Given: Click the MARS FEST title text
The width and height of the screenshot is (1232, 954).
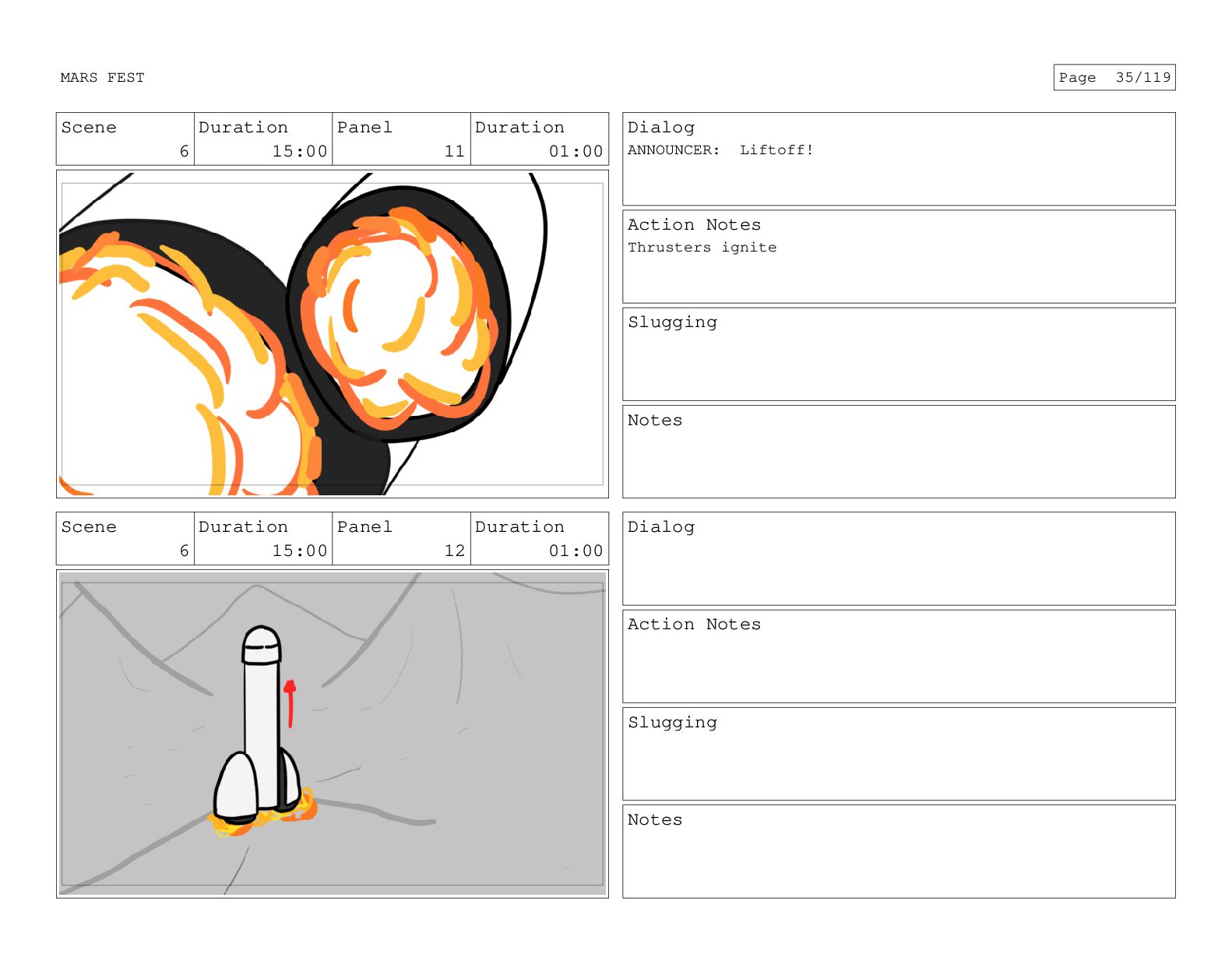Looking at the screenshot, I should pos(102,78).
